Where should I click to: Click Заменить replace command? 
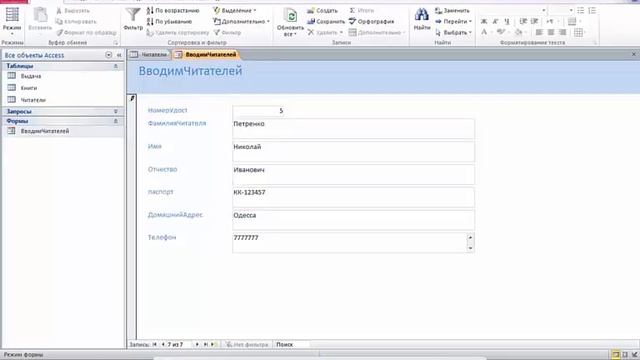452,11
